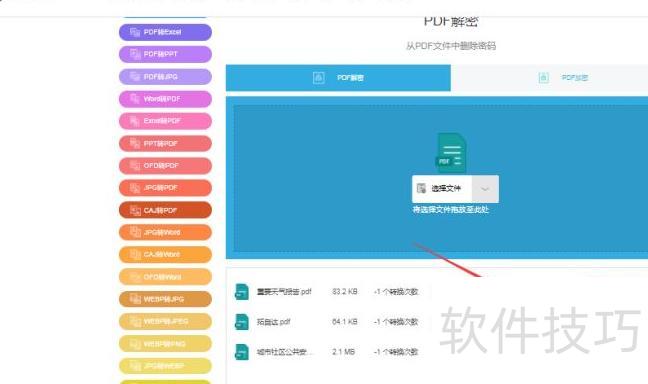Image resolution: width=648 pixels, height=384 pixels.
Task: Click the icon on the WEBP转JPEG pill
Action: (135, 321)
